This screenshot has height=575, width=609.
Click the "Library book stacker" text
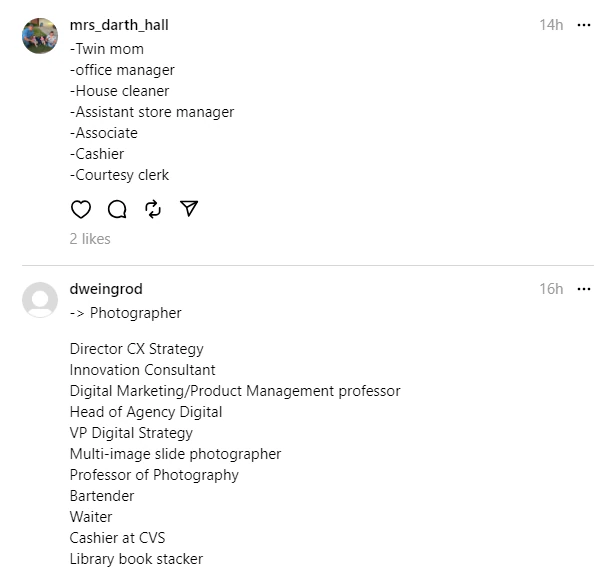(136, 559)
